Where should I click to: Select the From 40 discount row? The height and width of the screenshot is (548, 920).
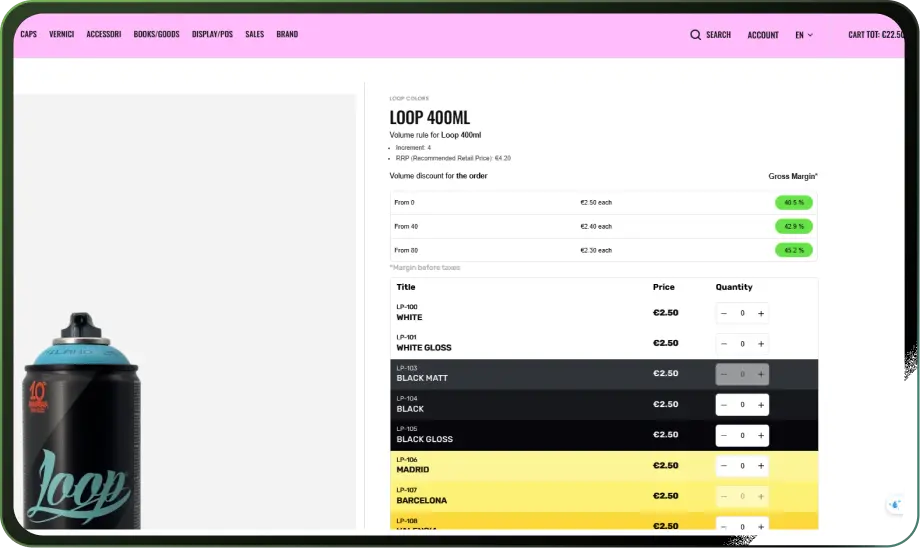pos(604,226)
